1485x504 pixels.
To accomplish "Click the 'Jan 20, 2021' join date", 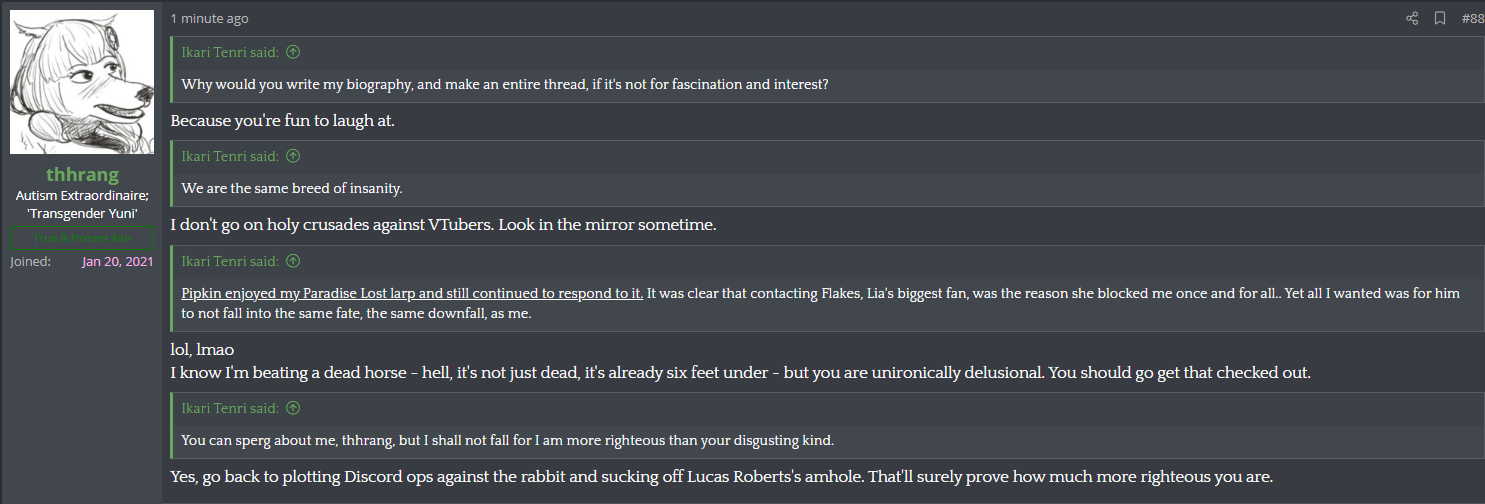I will [117, 262].
